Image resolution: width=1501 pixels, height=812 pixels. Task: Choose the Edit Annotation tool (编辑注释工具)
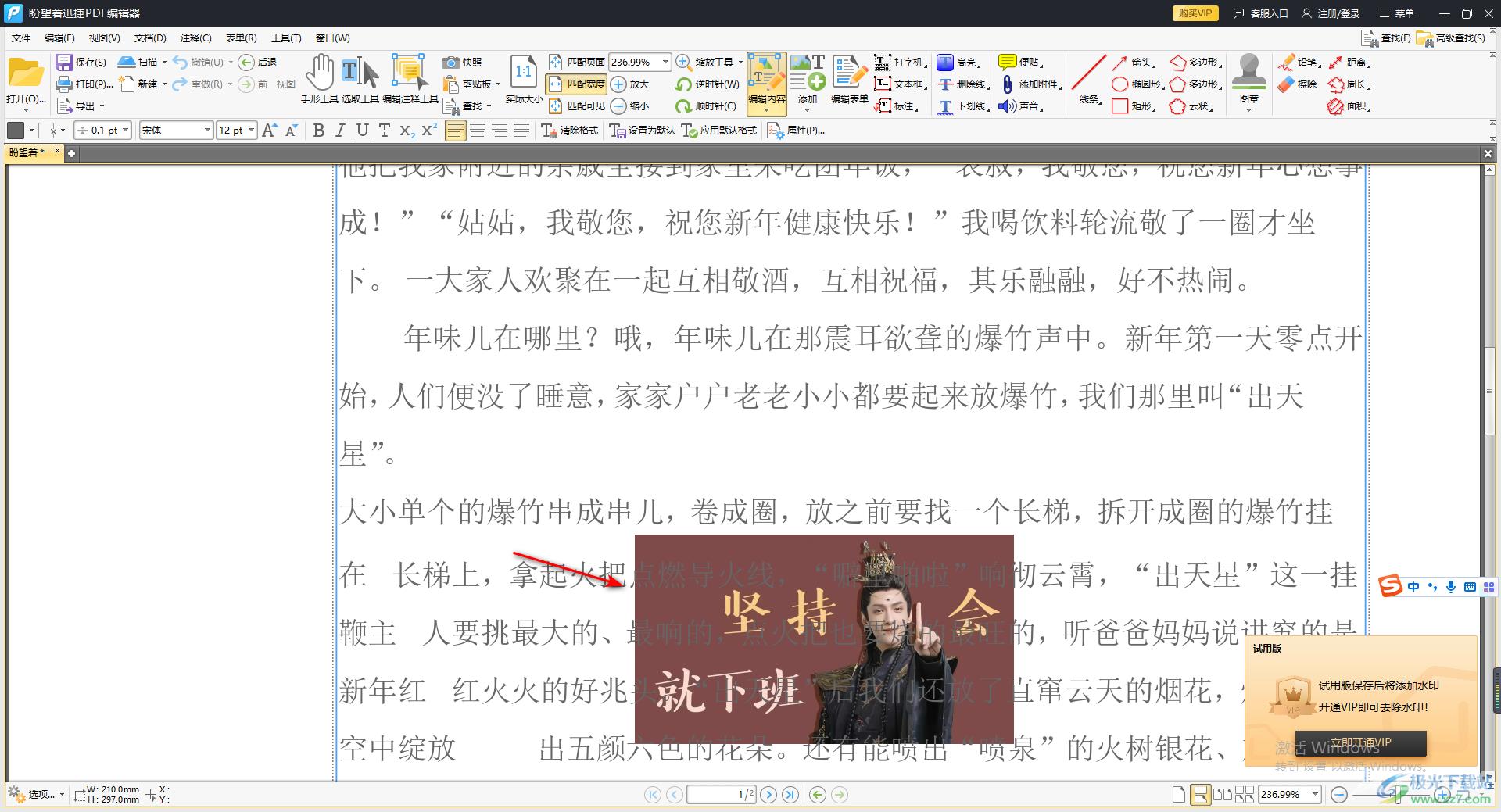click(x=410, y=79)
